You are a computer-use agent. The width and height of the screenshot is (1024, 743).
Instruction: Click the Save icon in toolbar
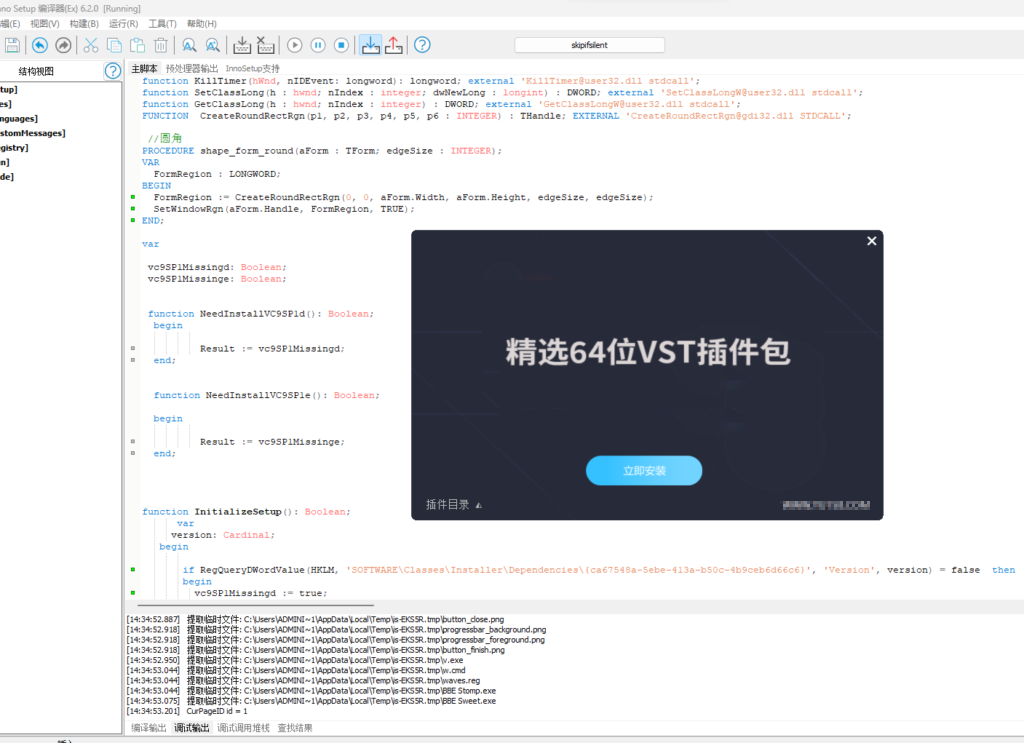click(12, 45)
